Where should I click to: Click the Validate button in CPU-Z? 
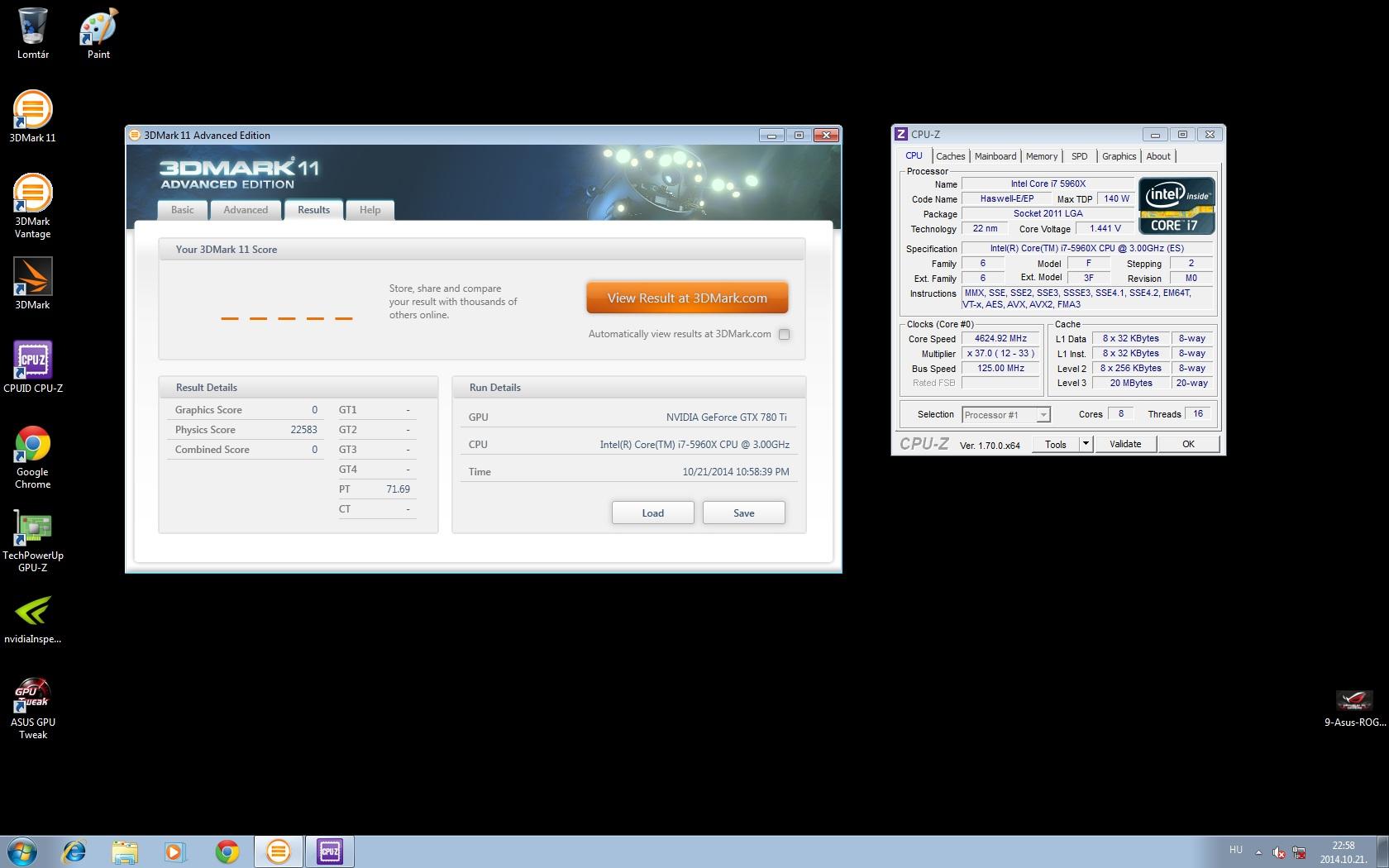coord(1125,444)
